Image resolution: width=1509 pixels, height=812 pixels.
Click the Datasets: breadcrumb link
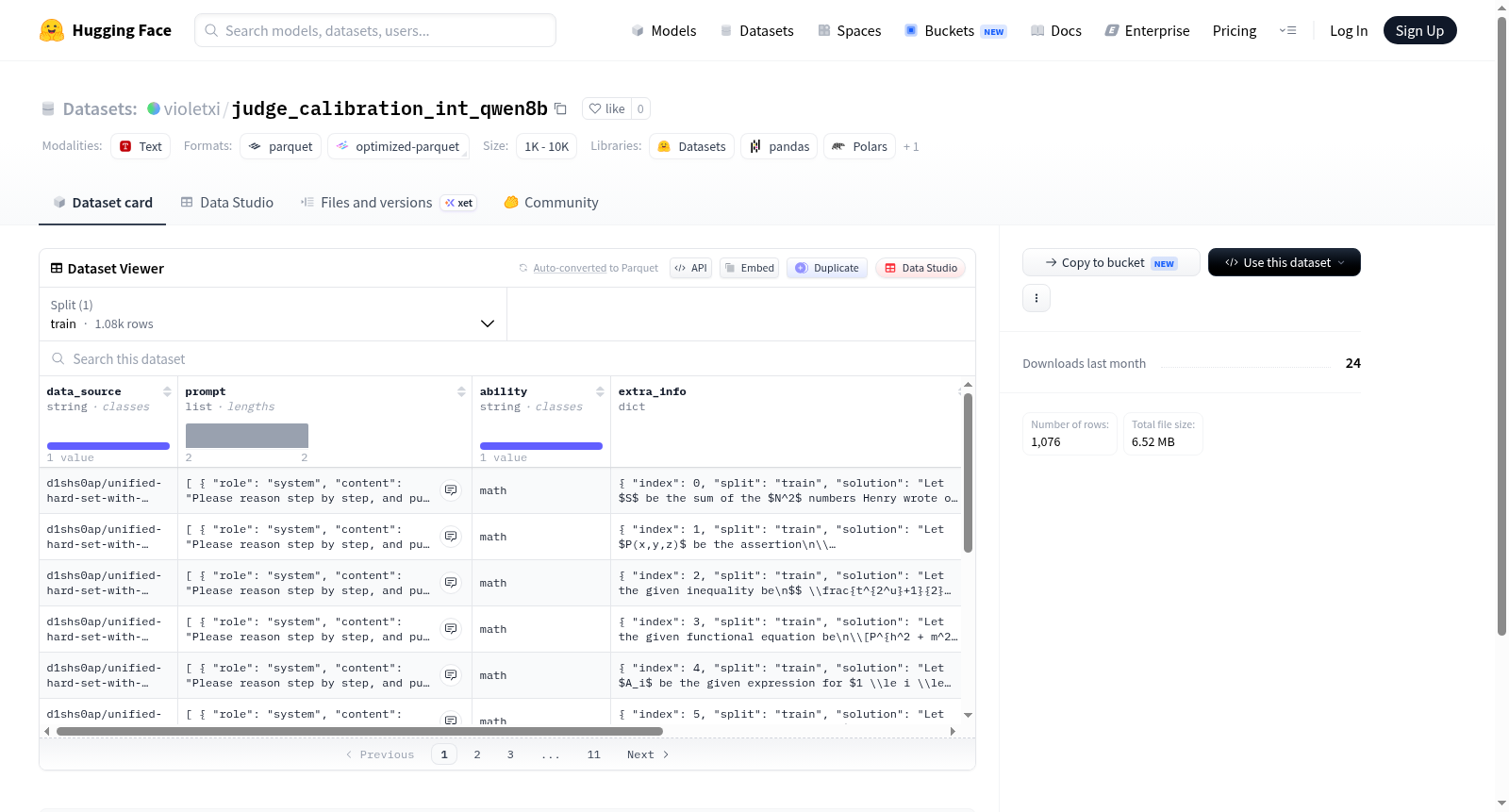(100, 108)
